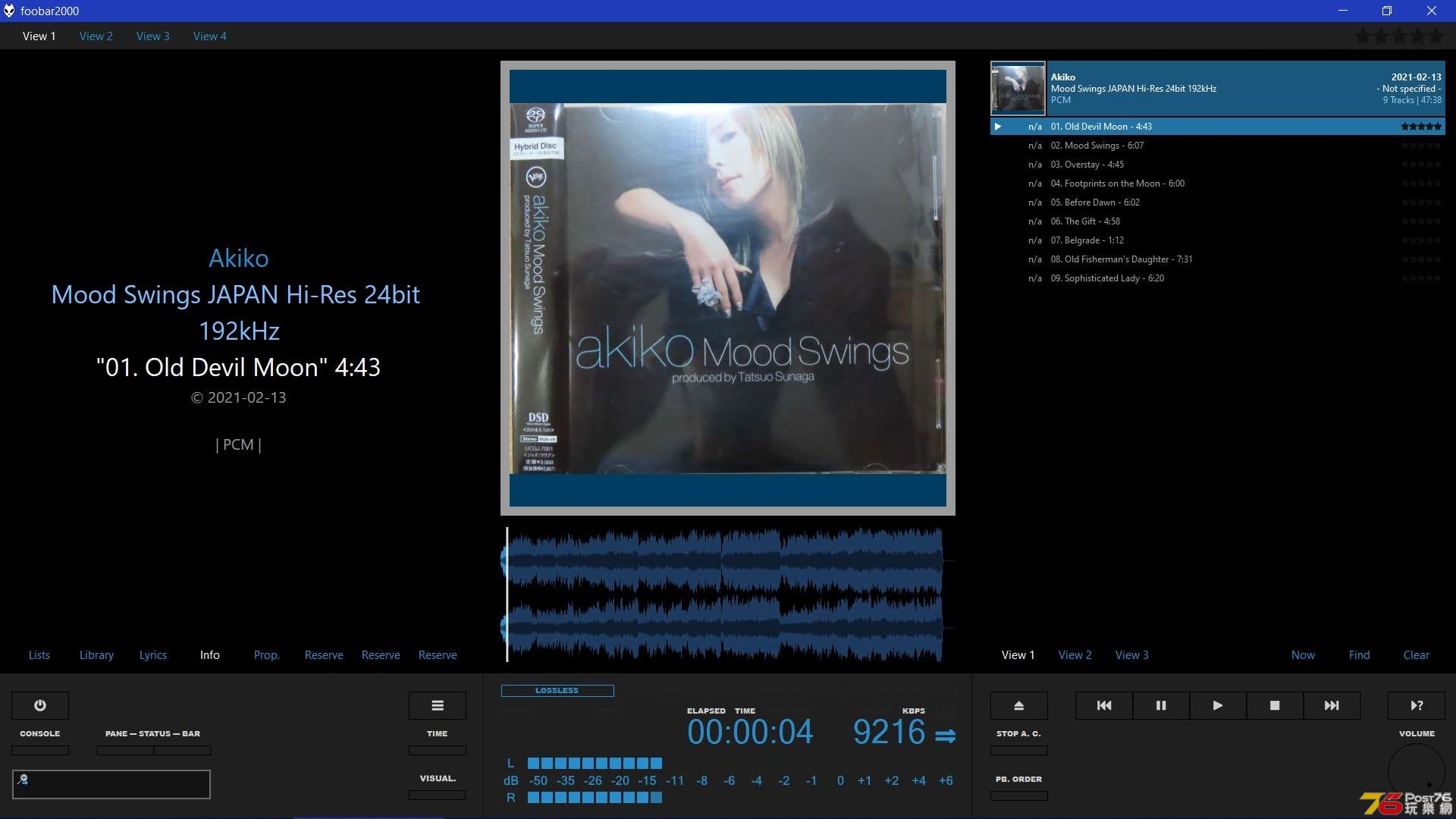Open the Prop. panel tab
Screen dimensions: 1456x819
[x=267, y=654]
